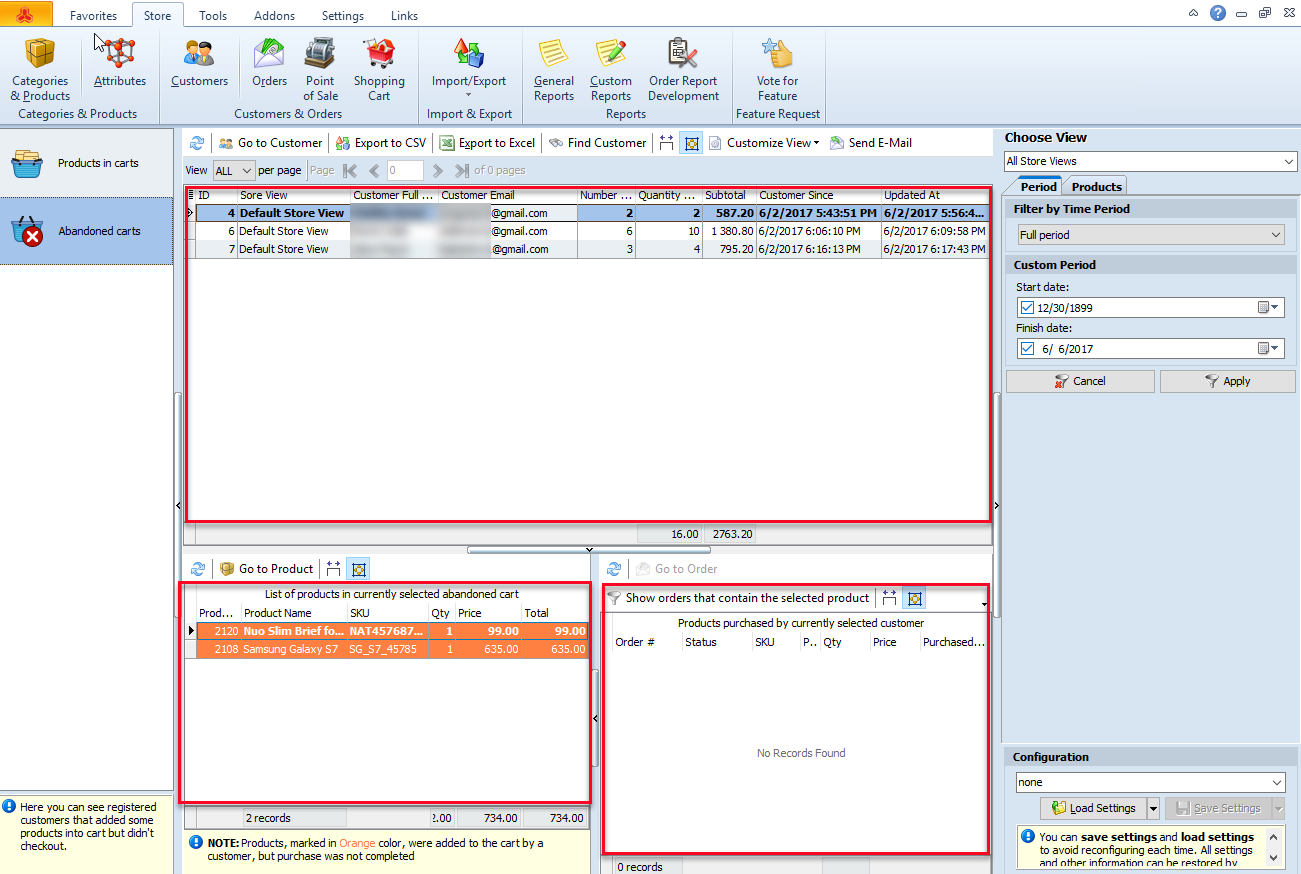Screen dimensions: 1301x874
Task: Click the page number input field
Action: point(405,171)
